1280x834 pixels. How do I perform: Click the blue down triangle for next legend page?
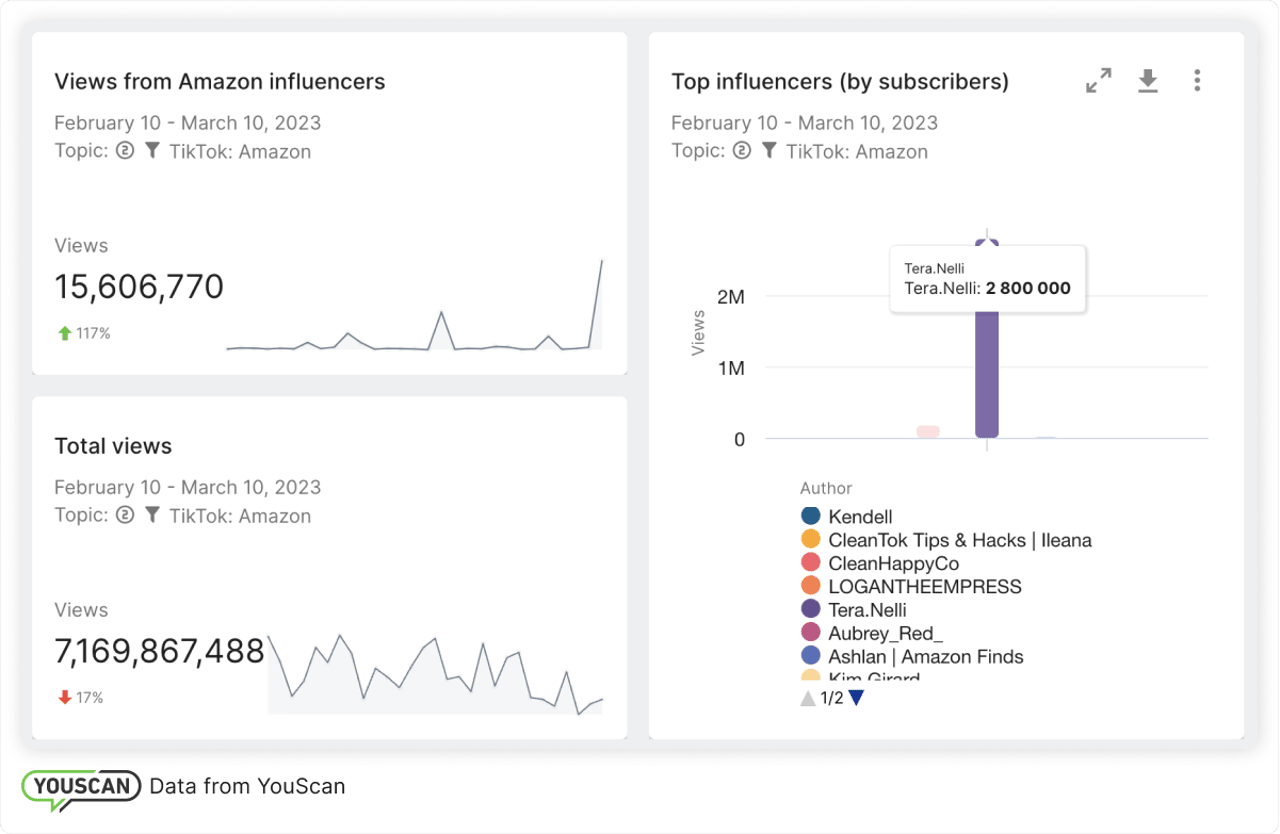point(855,697)
